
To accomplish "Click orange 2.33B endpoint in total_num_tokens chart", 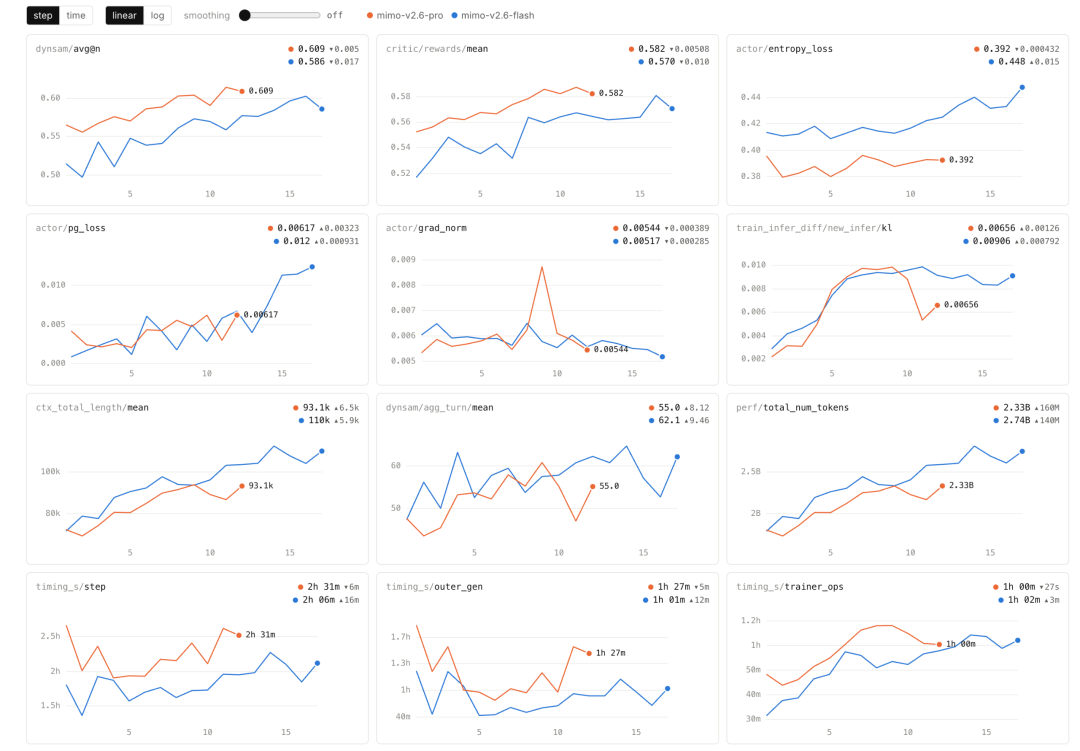I will tap(942, 486).
